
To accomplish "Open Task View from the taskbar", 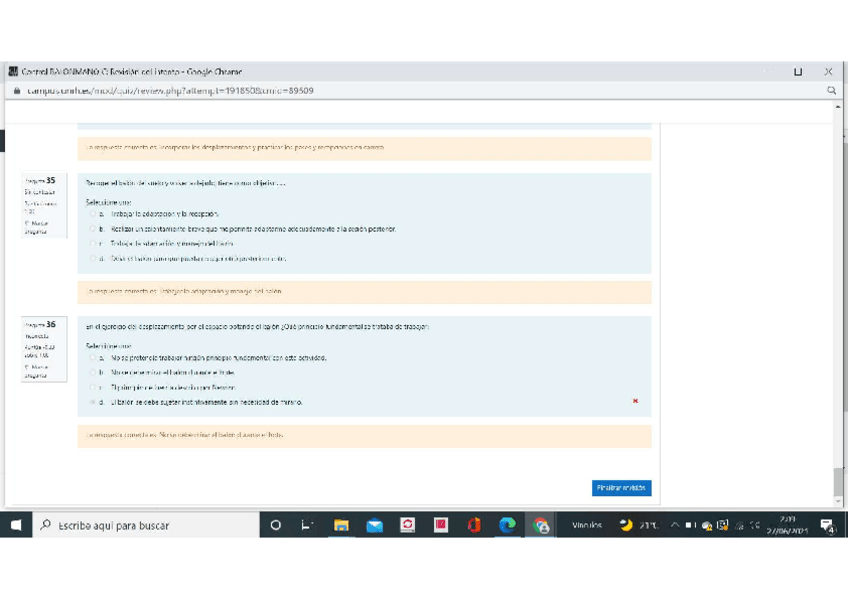I will click(x=307, y=525).
